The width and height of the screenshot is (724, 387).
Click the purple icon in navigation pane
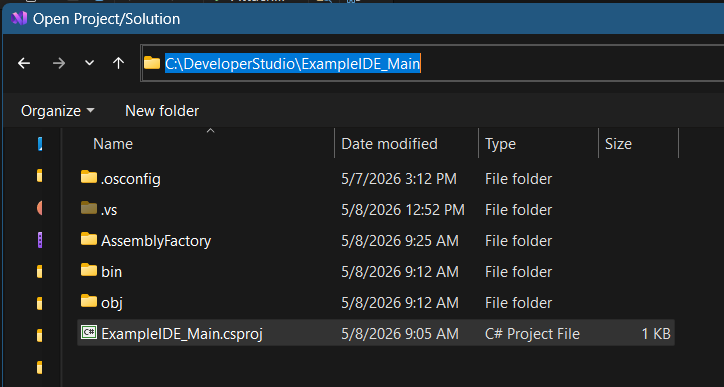pyautogui.click(x=40, y=240)
